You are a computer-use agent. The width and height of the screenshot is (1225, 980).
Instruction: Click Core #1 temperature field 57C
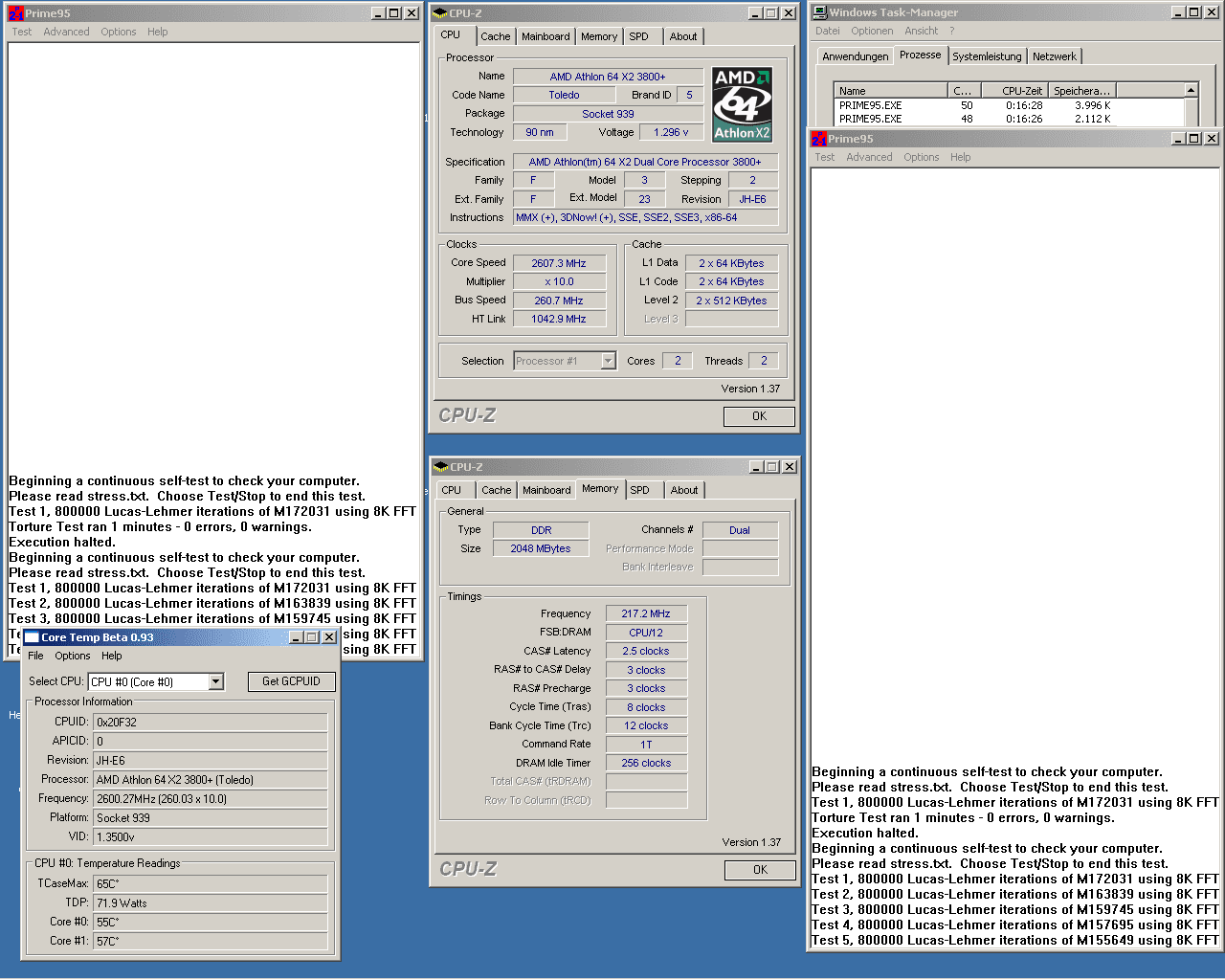[211, 941]
